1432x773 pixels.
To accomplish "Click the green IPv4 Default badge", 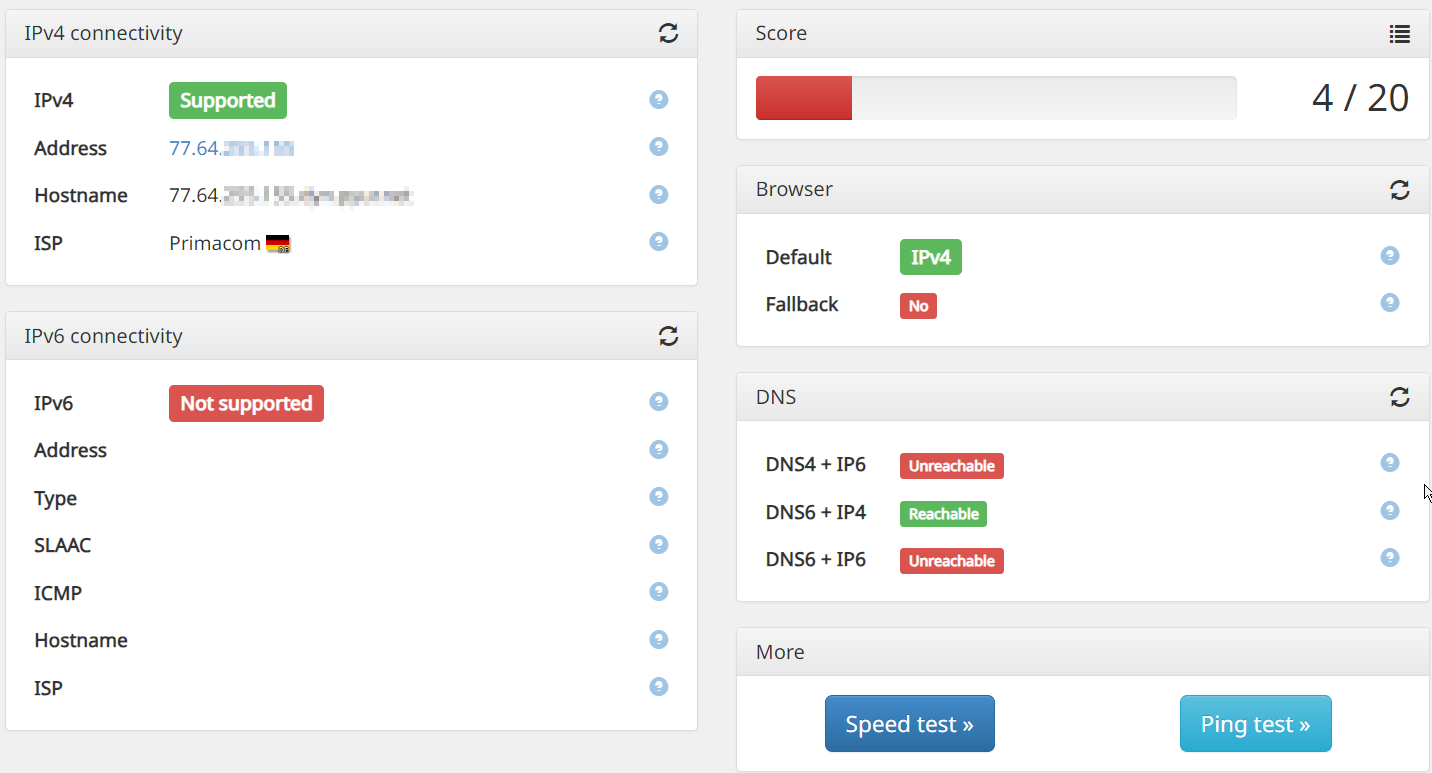I will pos(931,257).
